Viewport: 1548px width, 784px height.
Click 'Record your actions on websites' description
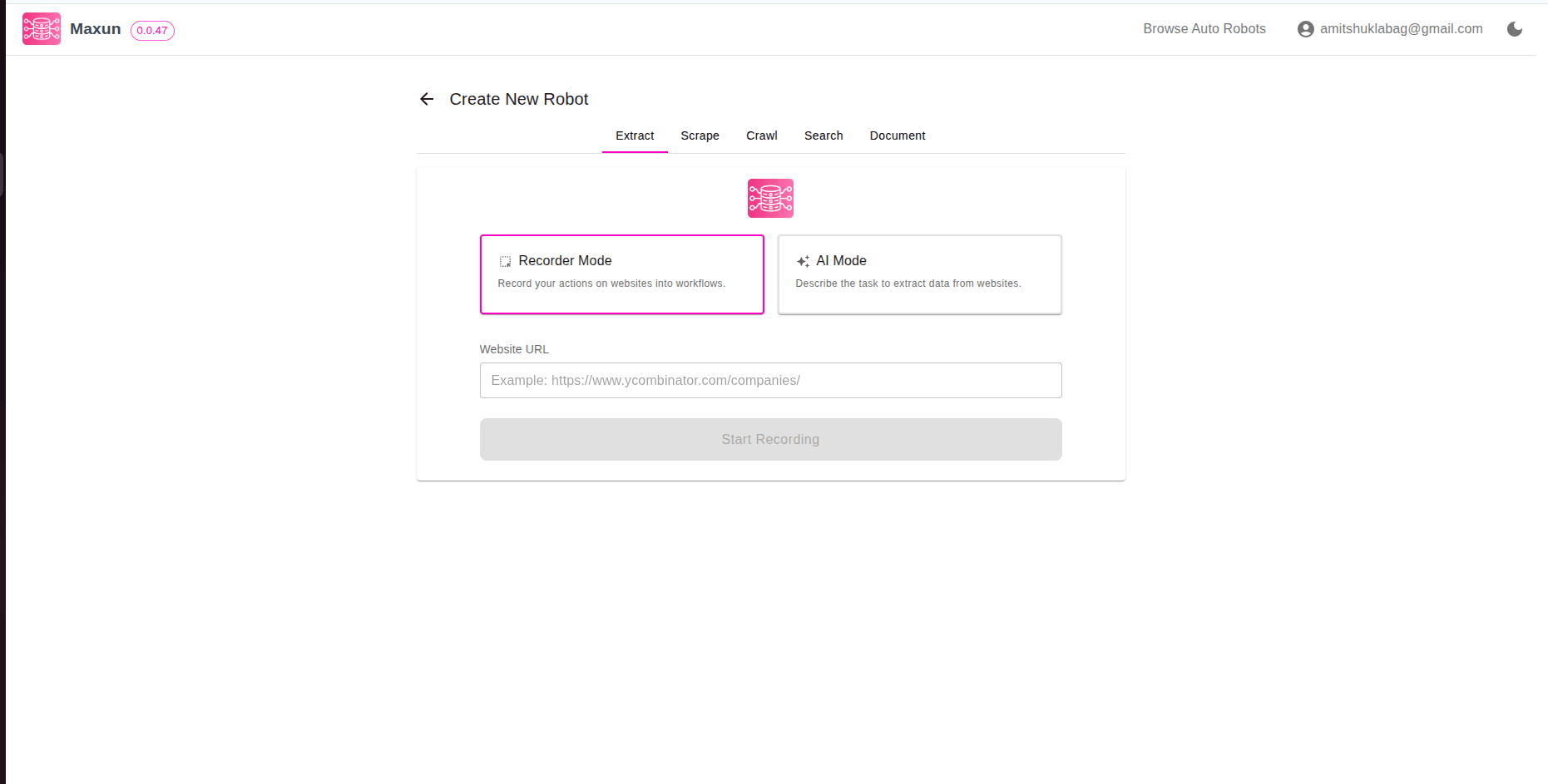click(611, 284)
